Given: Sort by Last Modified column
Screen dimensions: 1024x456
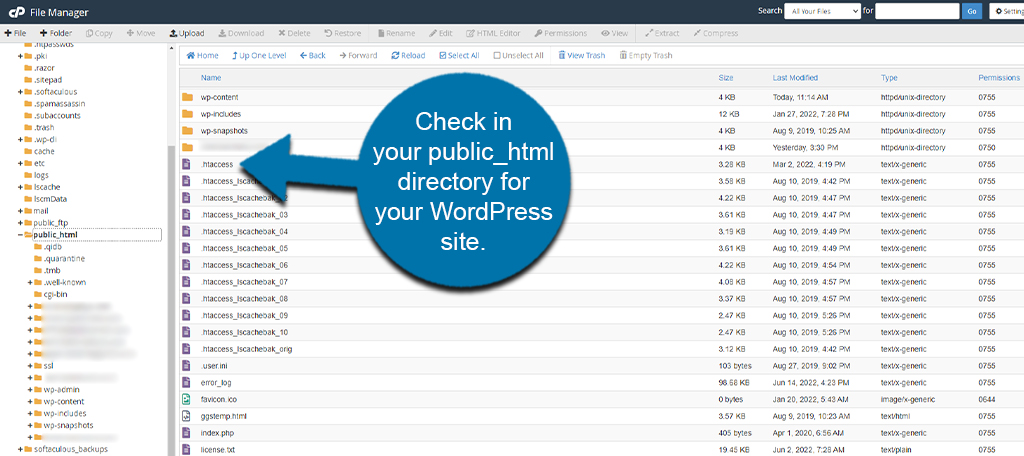Looking at the screenshot, I should [x=795, y=78].
